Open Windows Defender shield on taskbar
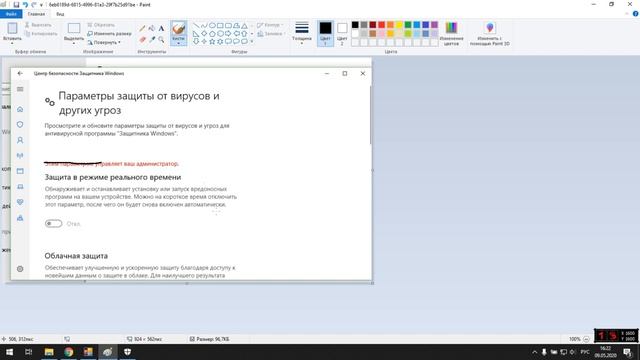This screenshot has height=360, width=640. pyautogui.click(x=127, y=351)
